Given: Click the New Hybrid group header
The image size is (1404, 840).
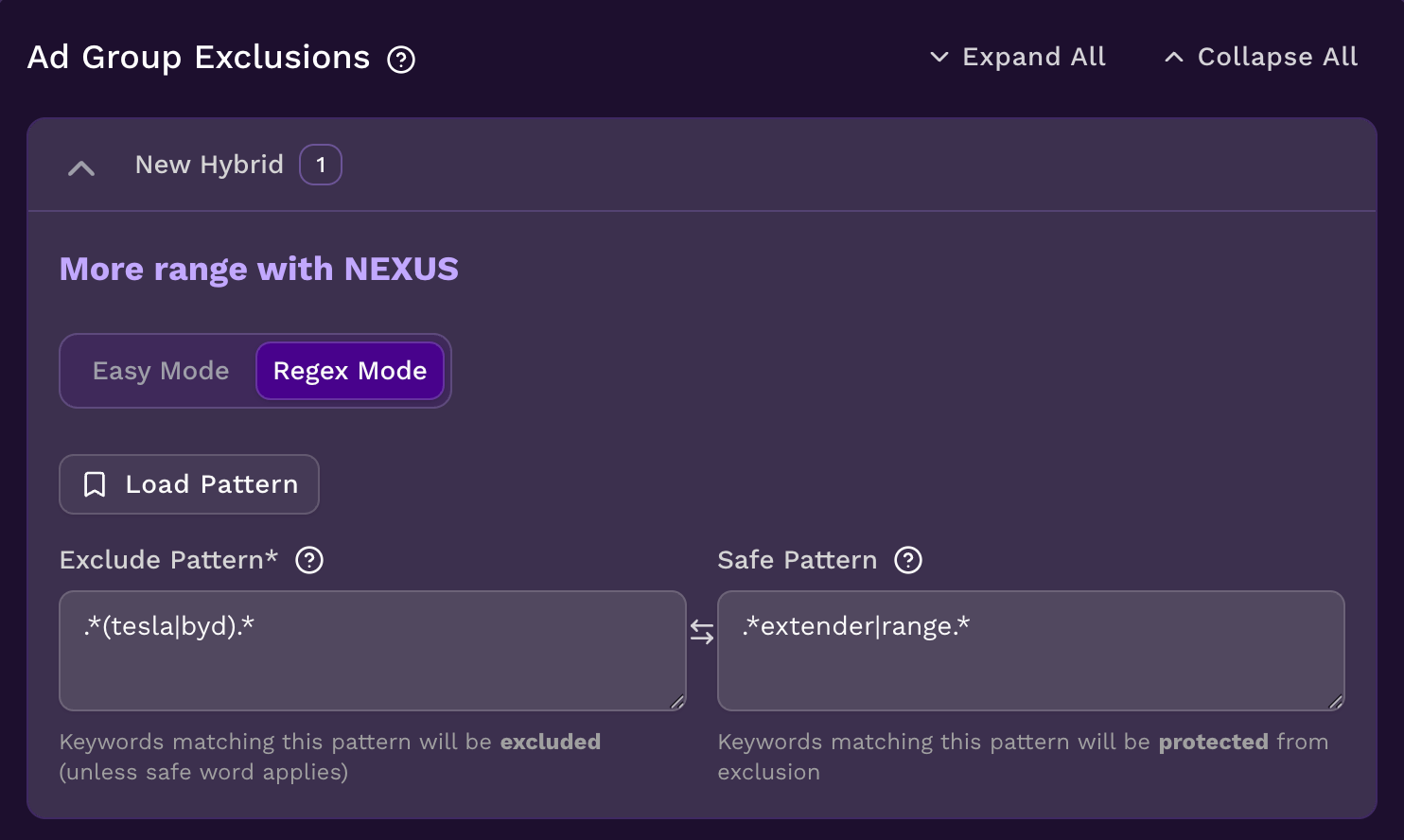Looking at the screenshot, I should click(209, 166).
